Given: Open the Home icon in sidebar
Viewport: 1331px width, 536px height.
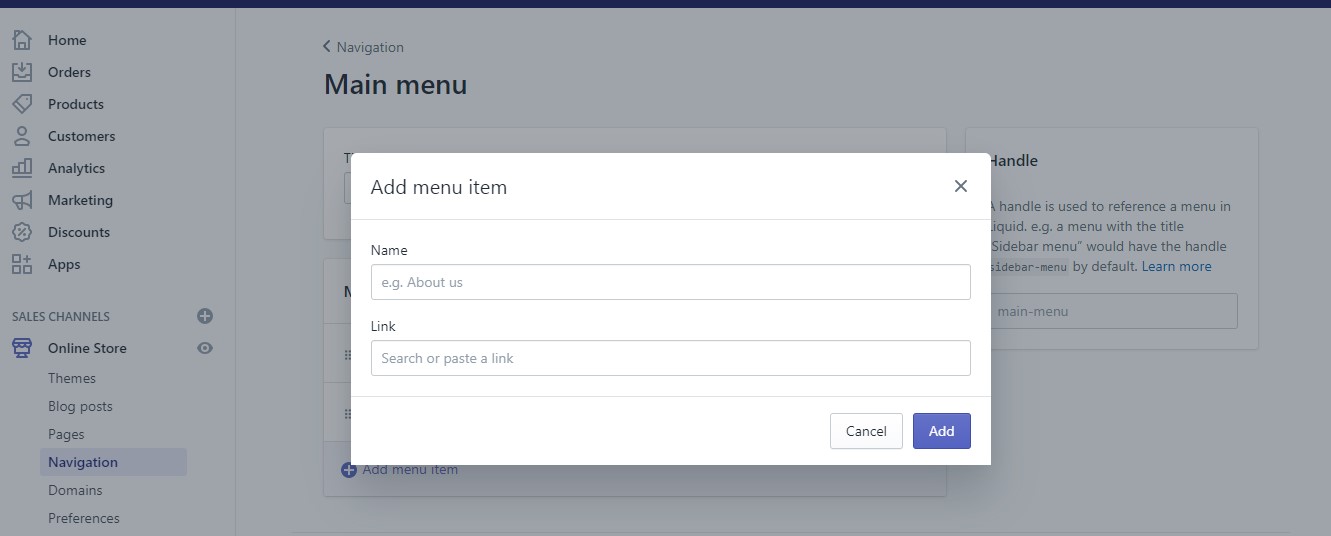Looking at the screenshot, I should point(22,40).
